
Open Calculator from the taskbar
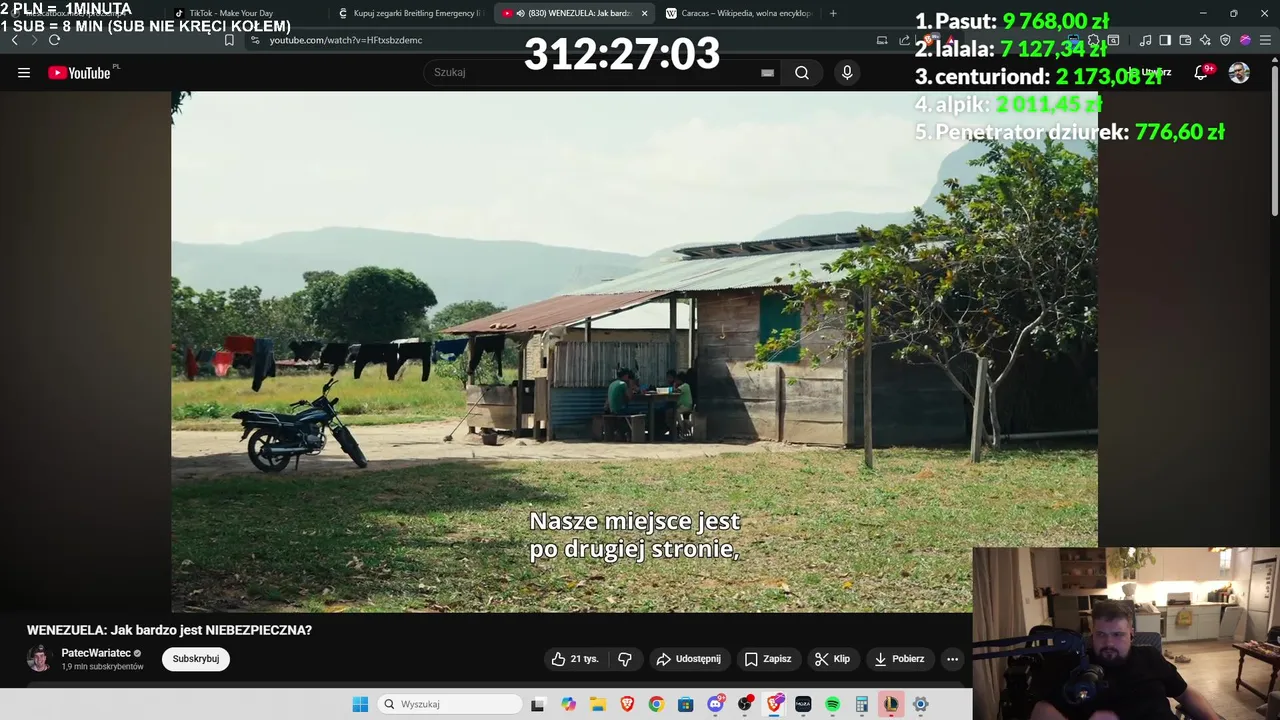pyautogui.click(x=861, y=704)
